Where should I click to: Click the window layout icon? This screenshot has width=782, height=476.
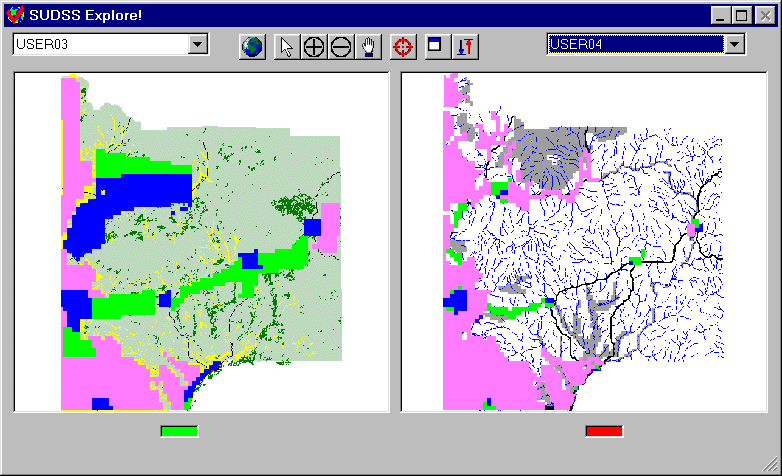coord(437,47)
